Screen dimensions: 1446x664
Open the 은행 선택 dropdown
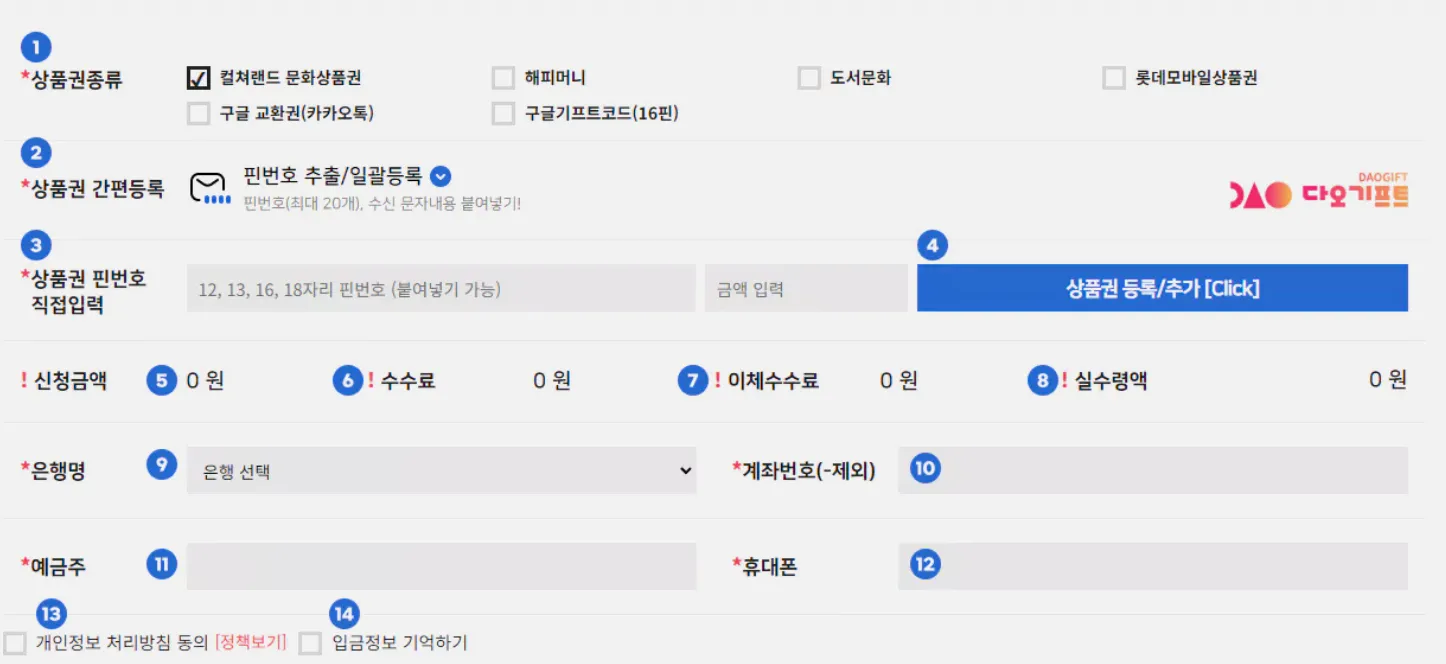(x=440, y=470)
